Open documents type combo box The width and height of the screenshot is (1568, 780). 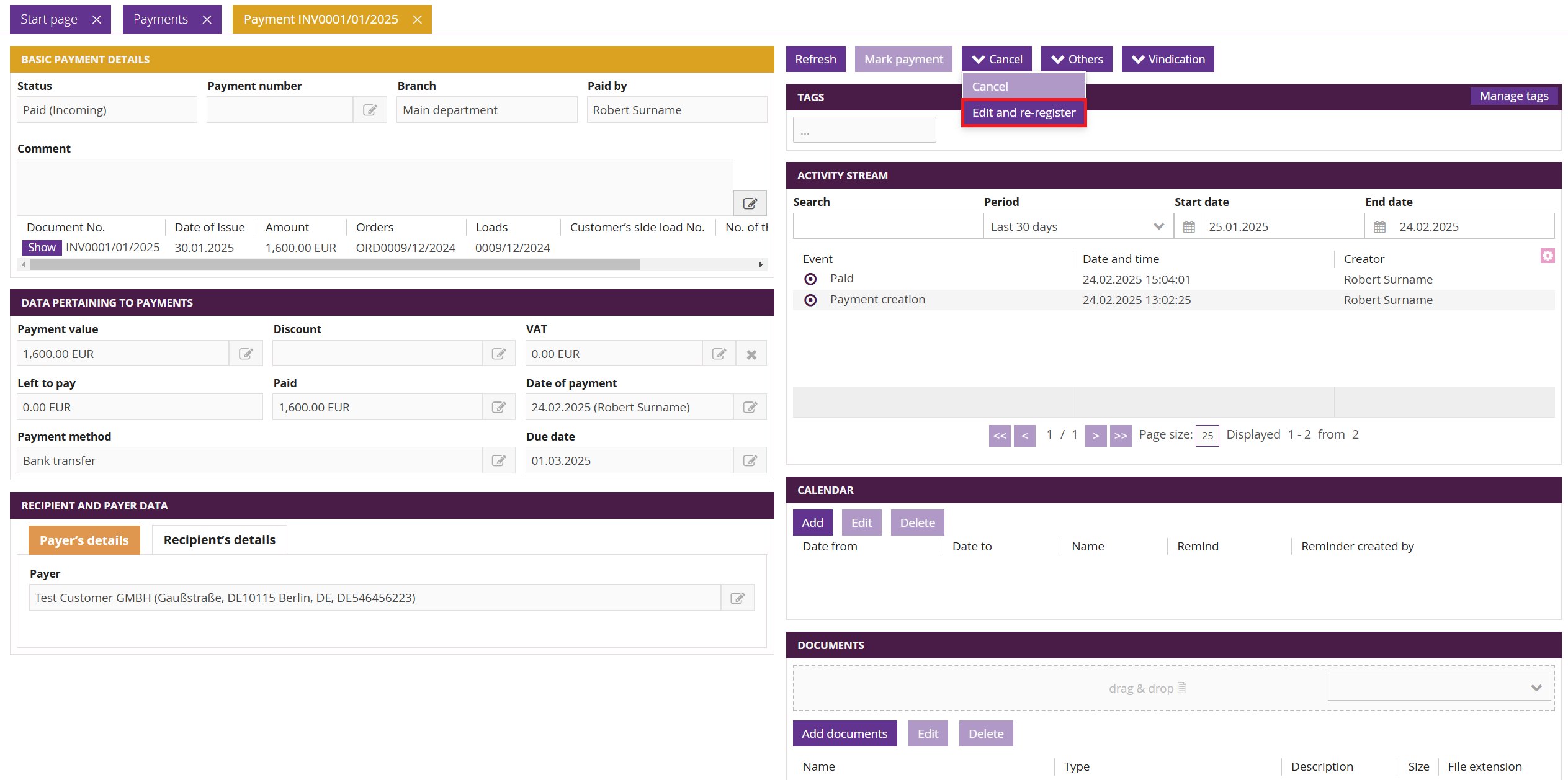click(x=1438, y=688)
